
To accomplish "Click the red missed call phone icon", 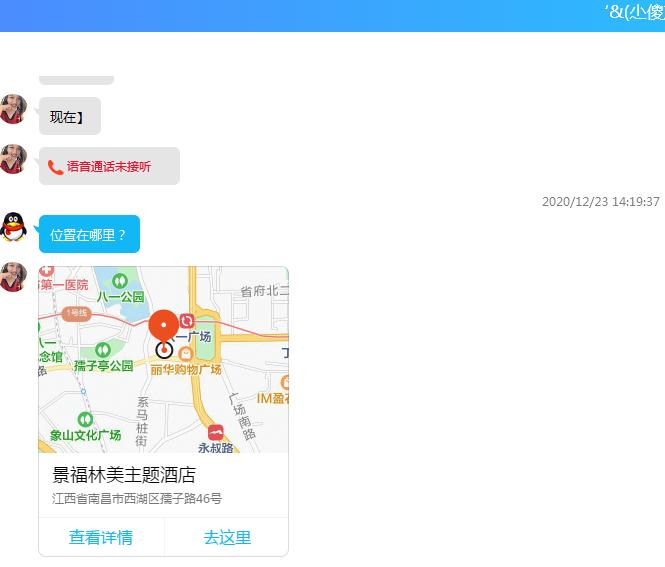I will tap(56, 167).
